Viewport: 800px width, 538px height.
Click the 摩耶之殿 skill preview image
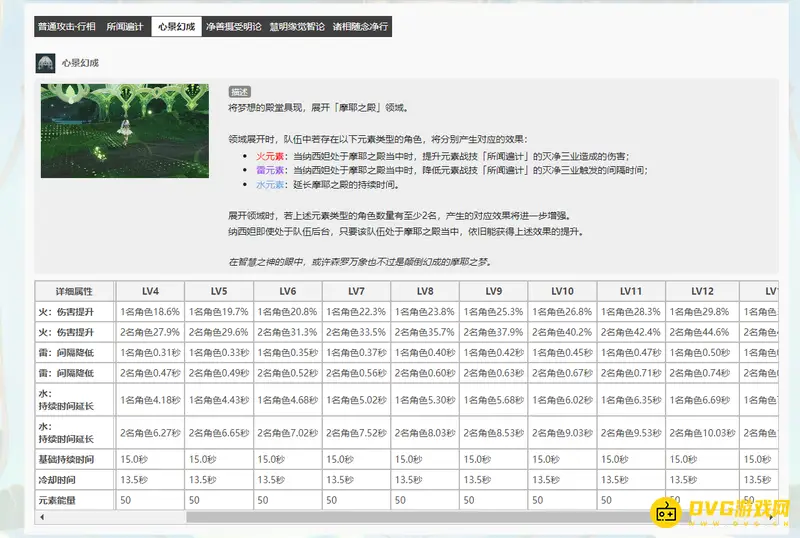(125, 131)
